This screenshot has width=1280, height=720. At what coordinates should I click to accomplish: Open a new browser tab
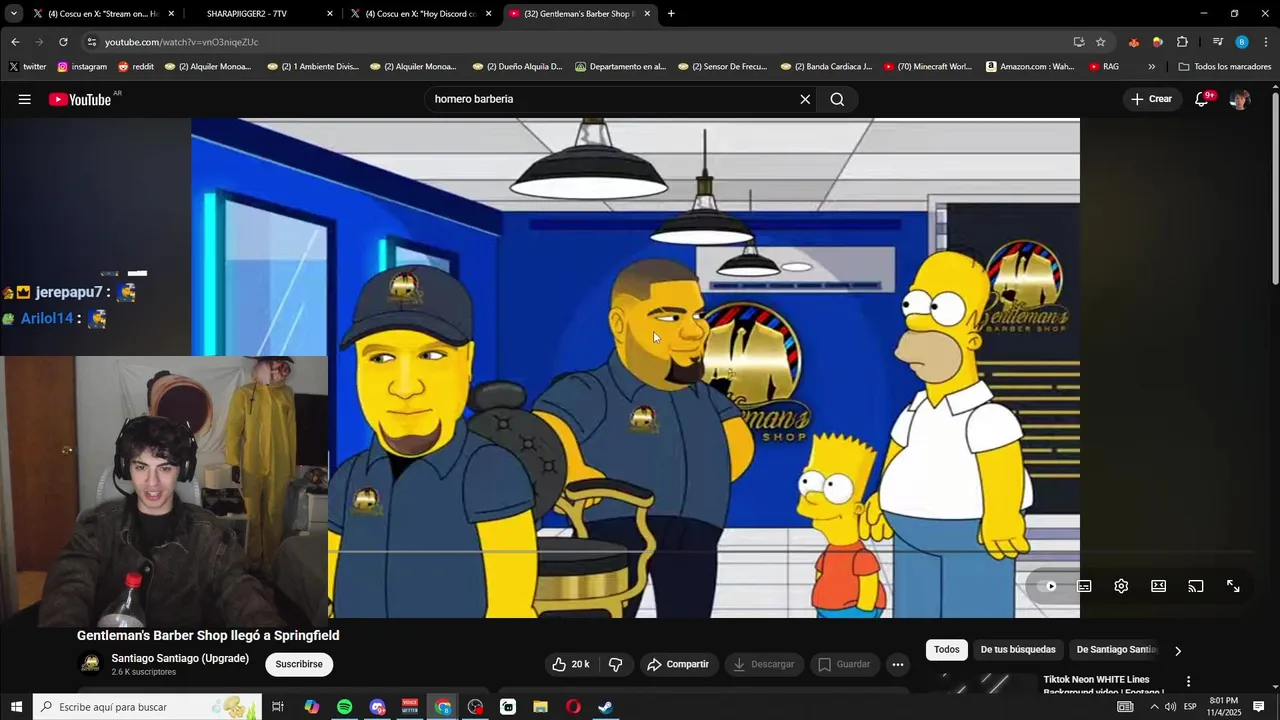coord(671,14)
